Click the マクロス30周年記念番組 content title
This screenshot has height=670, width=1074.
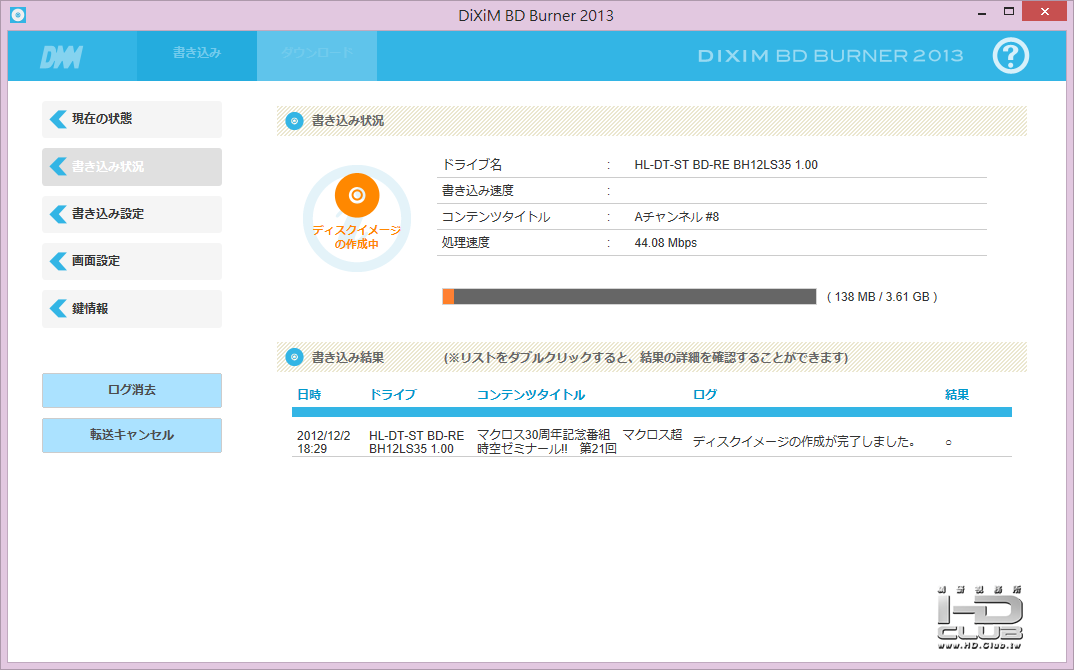click(579, 442)
